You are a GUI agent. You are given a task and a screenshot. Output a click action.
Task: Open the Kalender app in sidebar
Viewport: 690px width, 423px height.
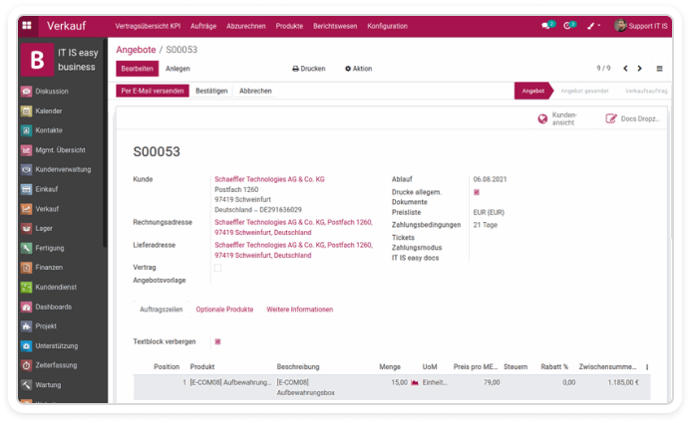tap(48, 110)
